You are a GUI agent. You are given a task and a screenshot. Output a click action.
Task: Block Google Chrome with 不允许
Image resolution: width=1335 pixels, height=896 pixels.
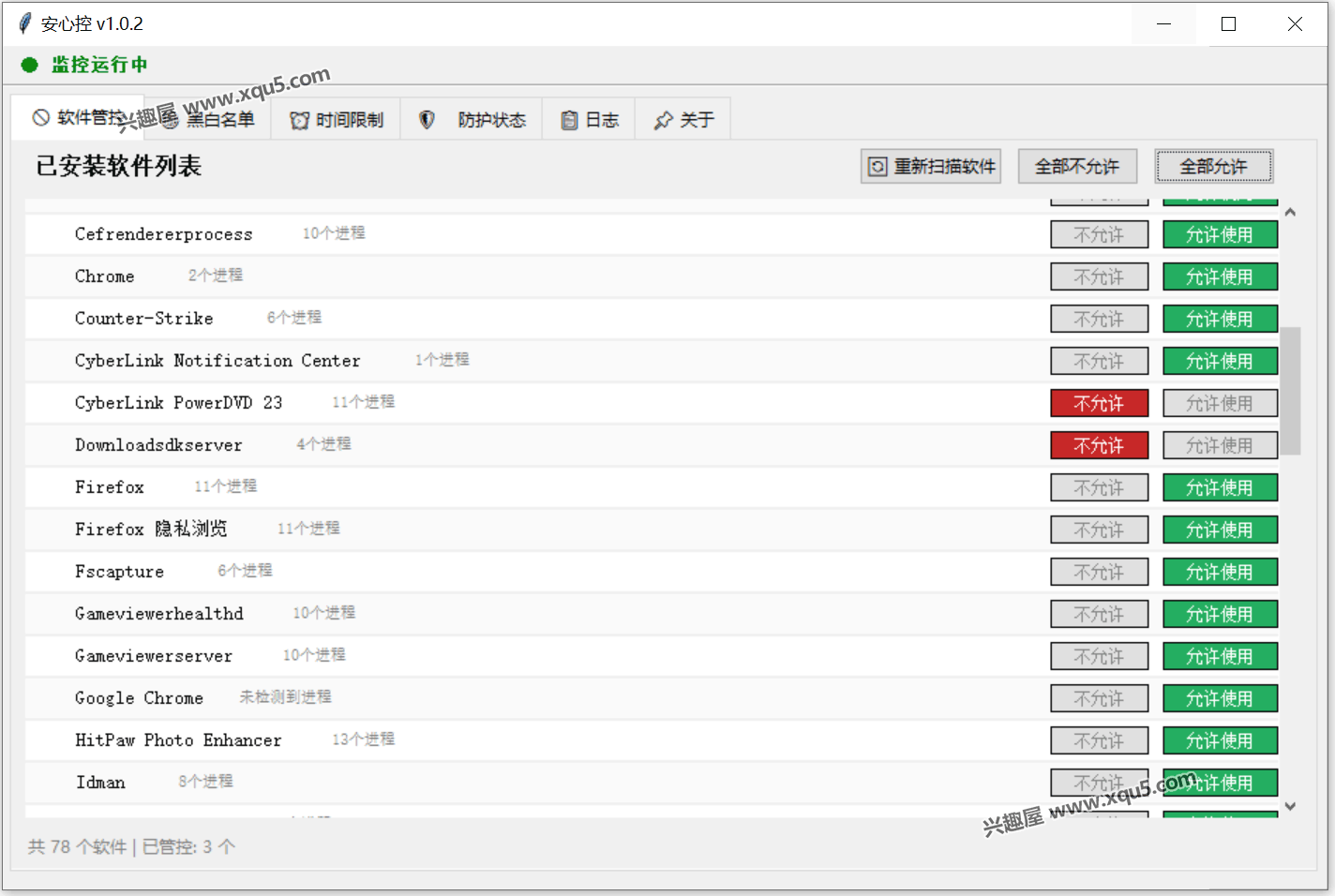click(x=1099, y=698)
